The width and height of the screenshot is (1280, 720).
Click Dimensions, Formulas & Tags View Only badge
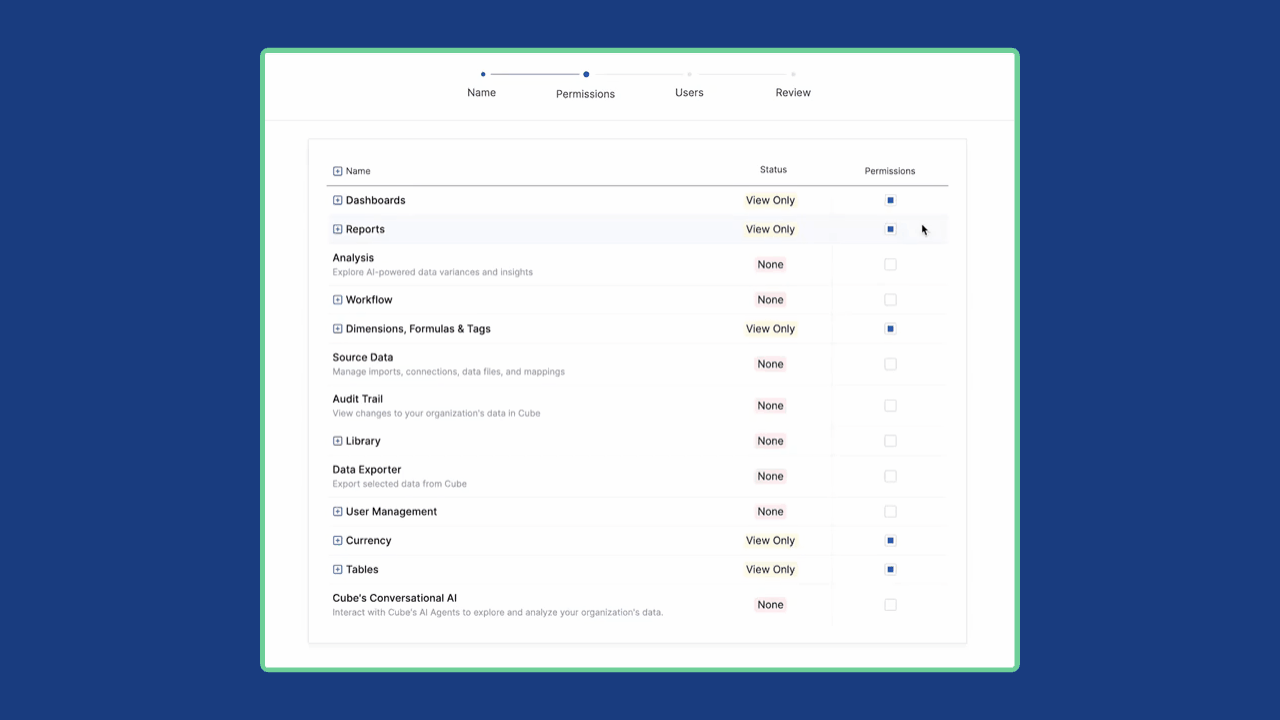coord(770,329)
